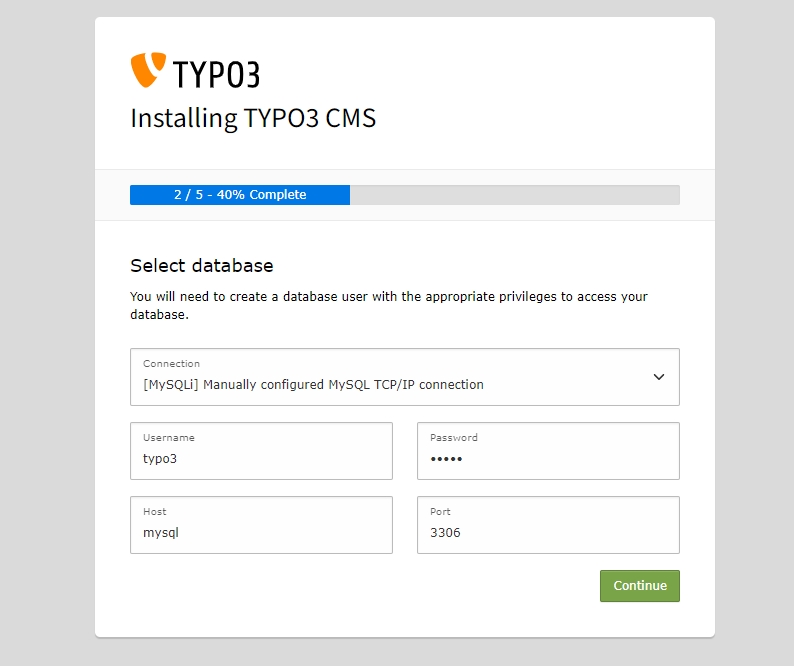This screenshot has width=794, height=666.
Task: Click the masked Password dots
Action: click(446, 459)
